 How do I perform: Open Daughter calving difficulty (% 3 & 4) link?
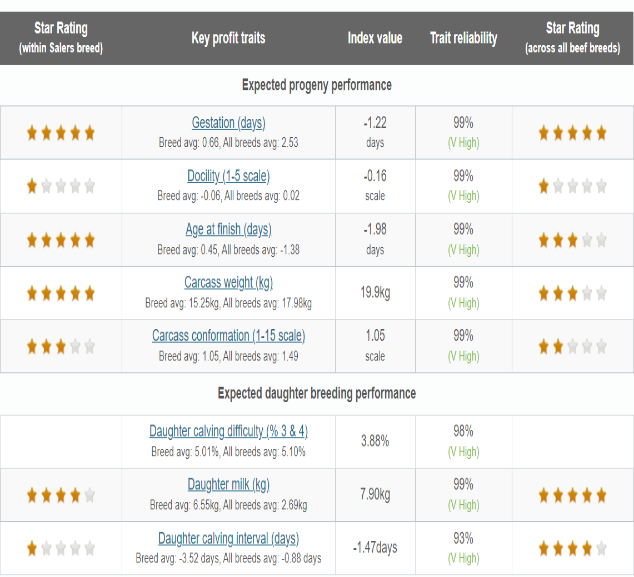tap(228, 431)
